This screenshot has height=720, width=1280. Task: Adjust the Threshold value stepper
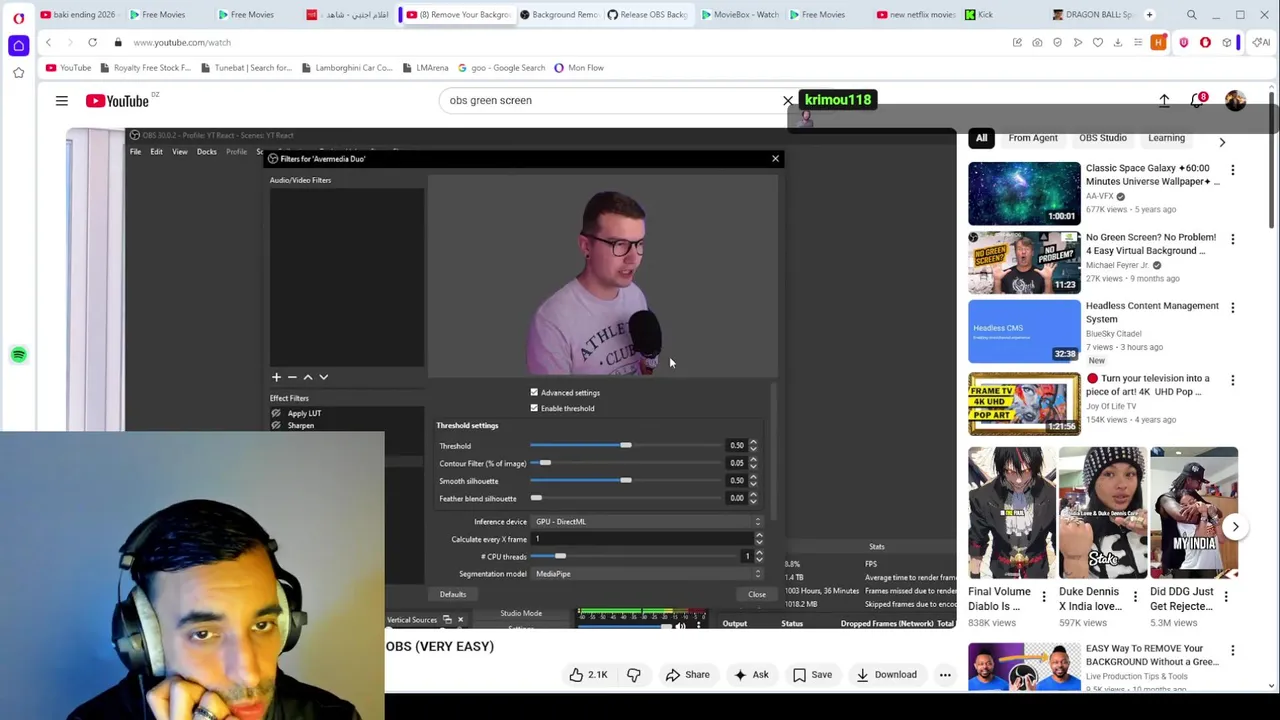pyautogui.click(x=753, y=446)
